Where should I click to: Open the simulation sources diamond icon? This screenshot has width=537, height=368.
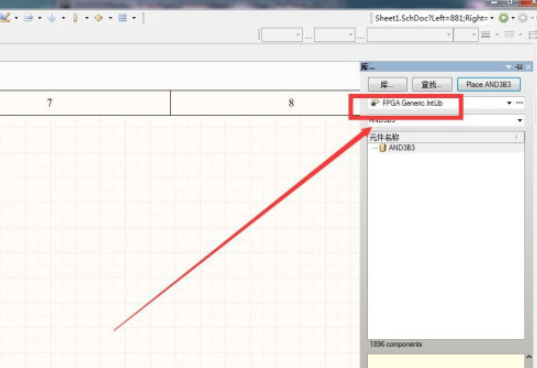(x=99, y=18)
